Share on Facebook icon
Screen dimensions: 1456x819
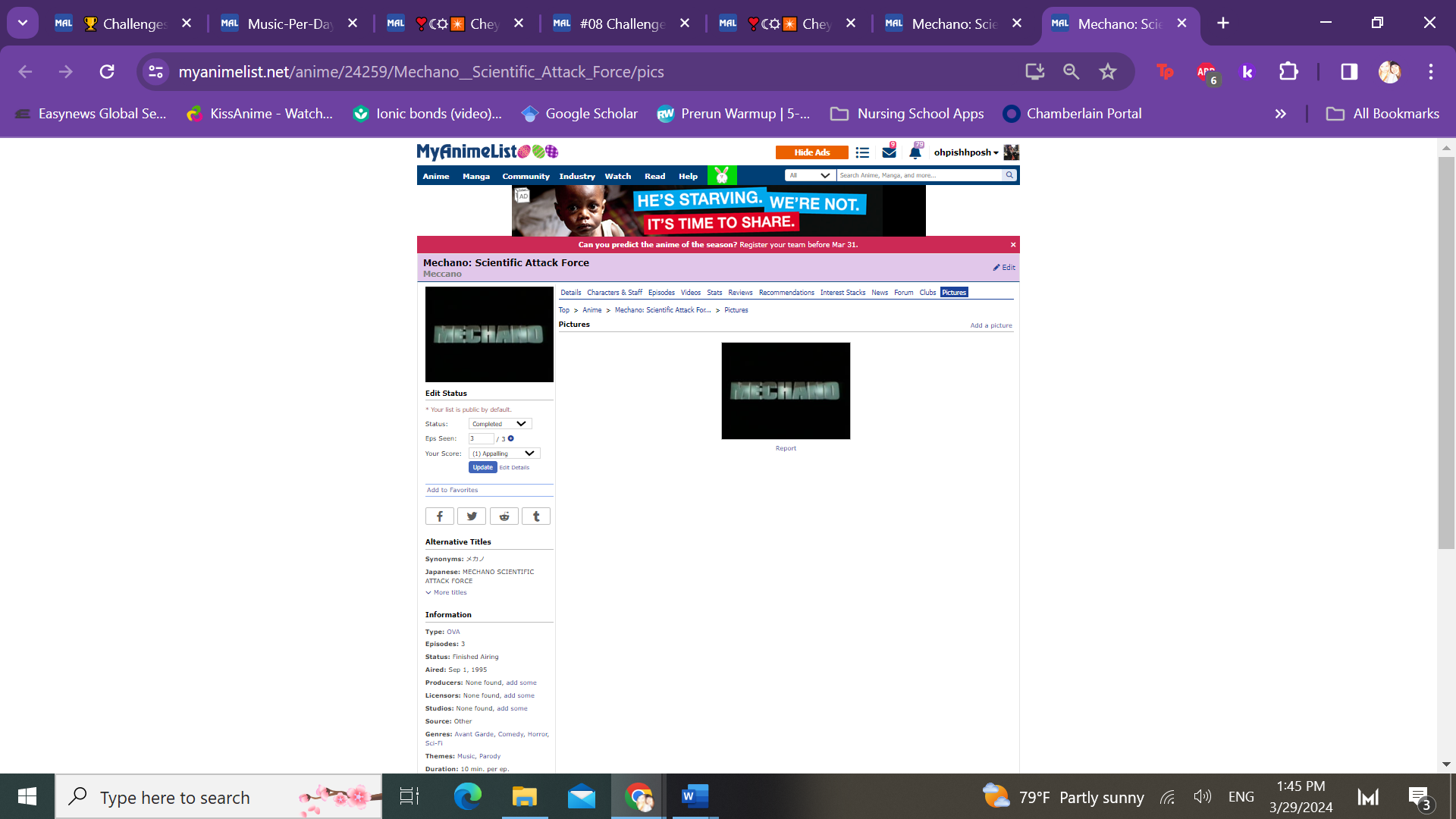pyautogui.click(x=439, y=516)
